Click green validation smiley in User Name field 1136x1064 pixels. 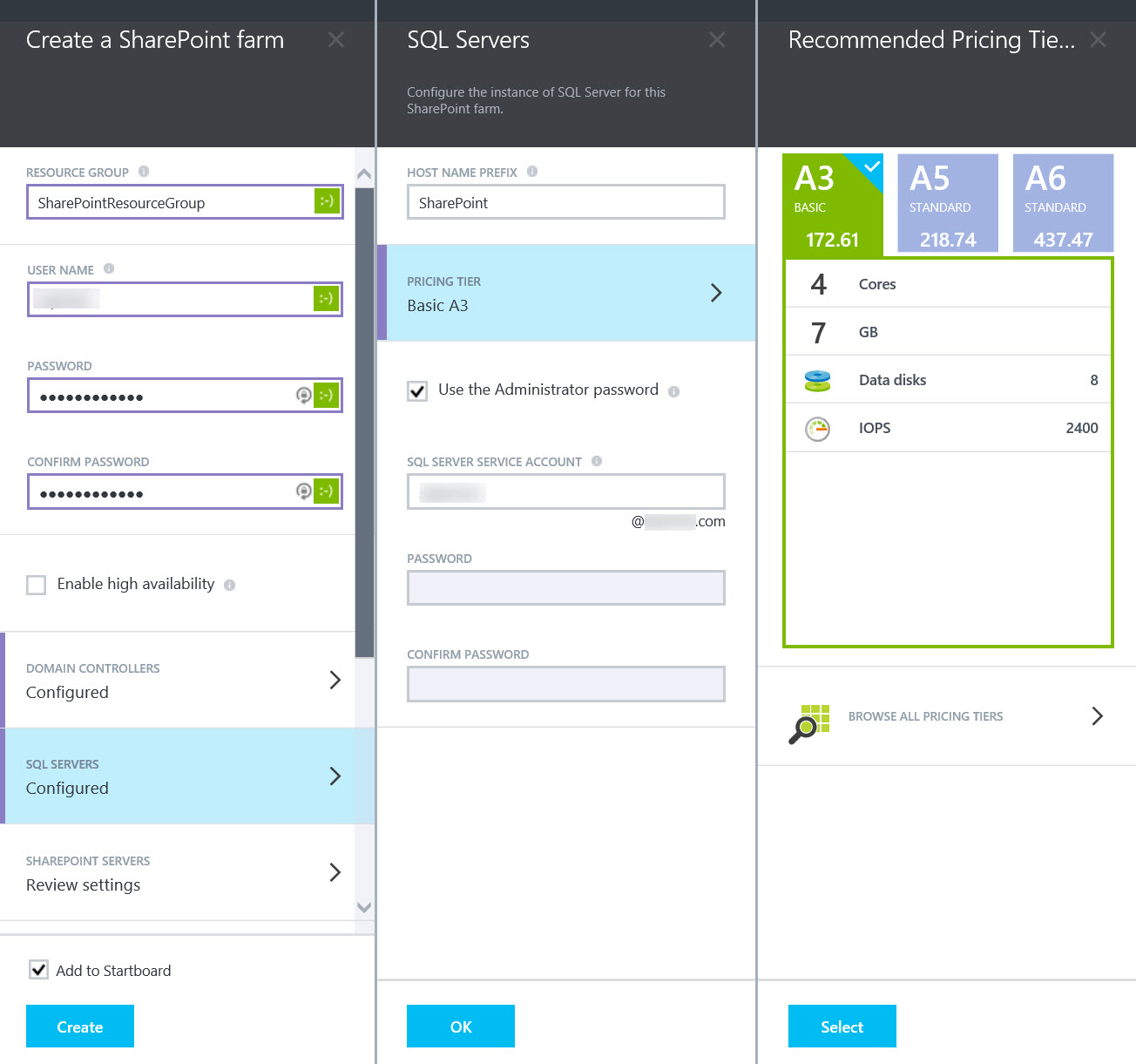point(326,298)
